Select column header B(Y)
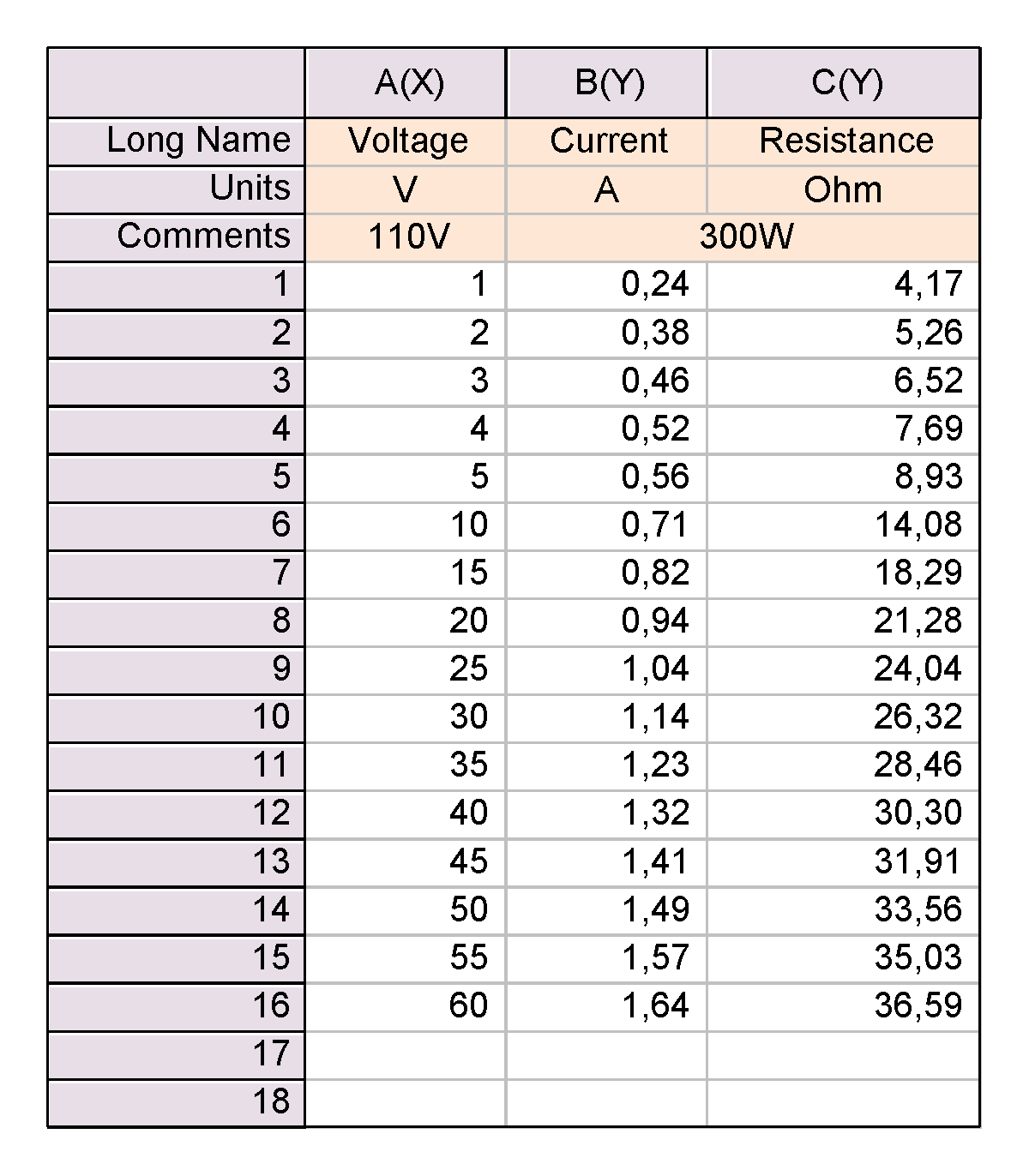Image resolution: width=1029 pixels, height=1176 pixels. click(x=607, y=83)
